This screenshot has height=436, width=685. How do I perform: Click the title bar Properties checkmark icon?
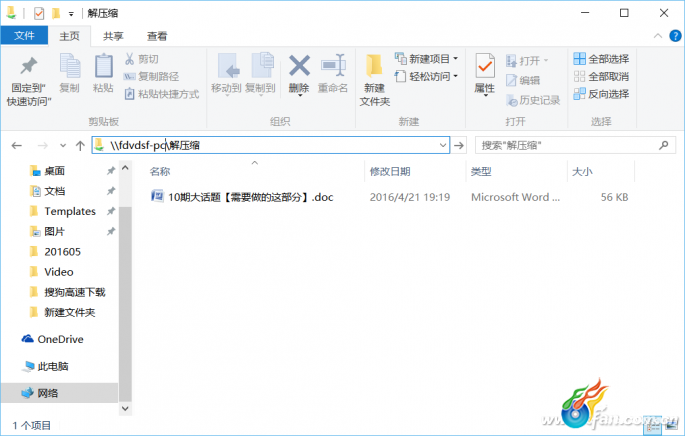[39, 14]
